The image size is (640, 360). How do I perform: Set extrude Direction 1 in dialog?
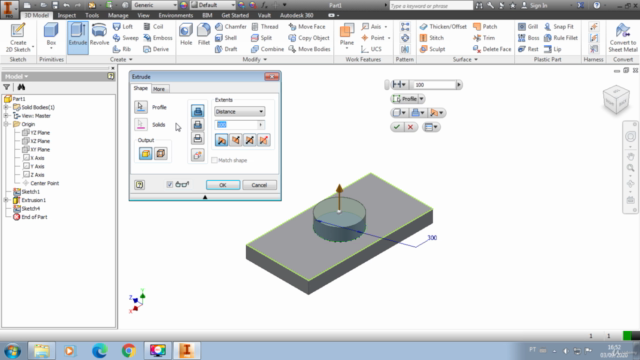click(x=222, y=140)
